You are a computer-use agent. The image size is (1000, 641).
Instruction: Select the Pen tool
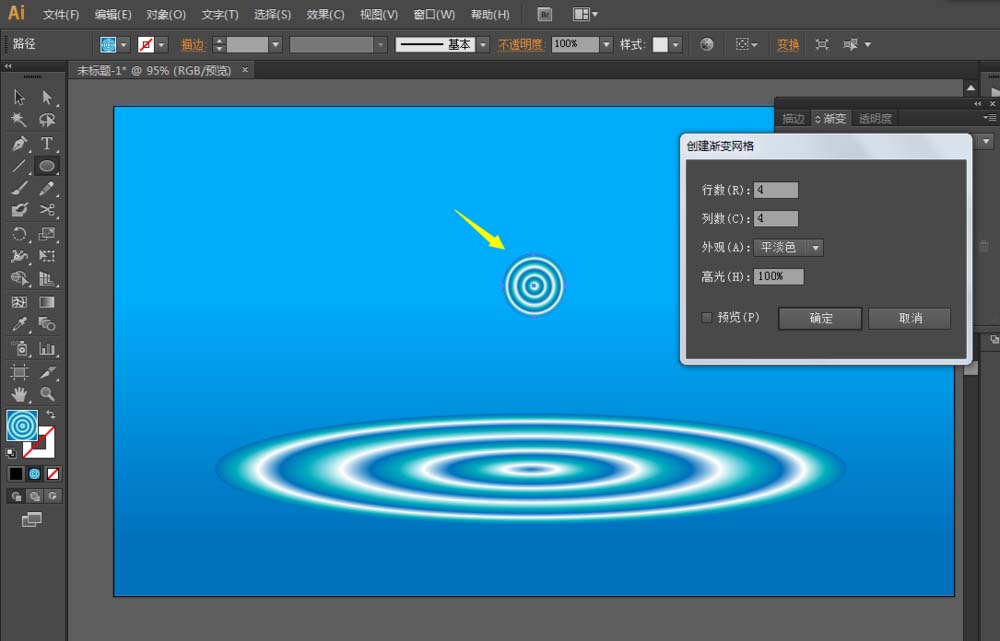click(19, 143)
